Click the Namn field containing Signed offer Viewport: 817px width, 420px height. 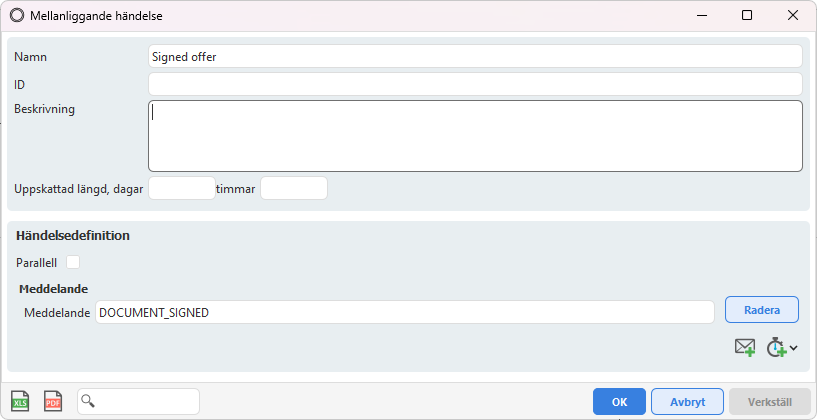point(475,56)
